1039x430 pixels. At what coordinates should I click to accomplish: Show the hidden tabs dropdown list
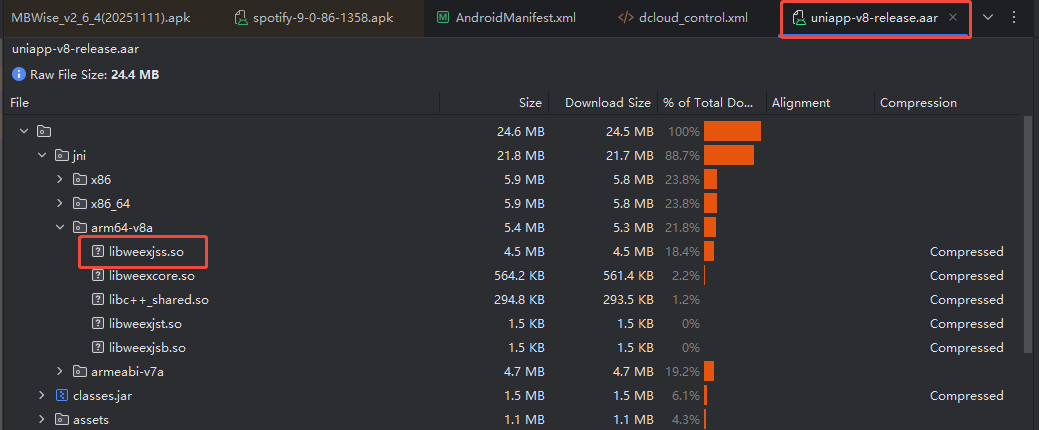tap(989, 18)
